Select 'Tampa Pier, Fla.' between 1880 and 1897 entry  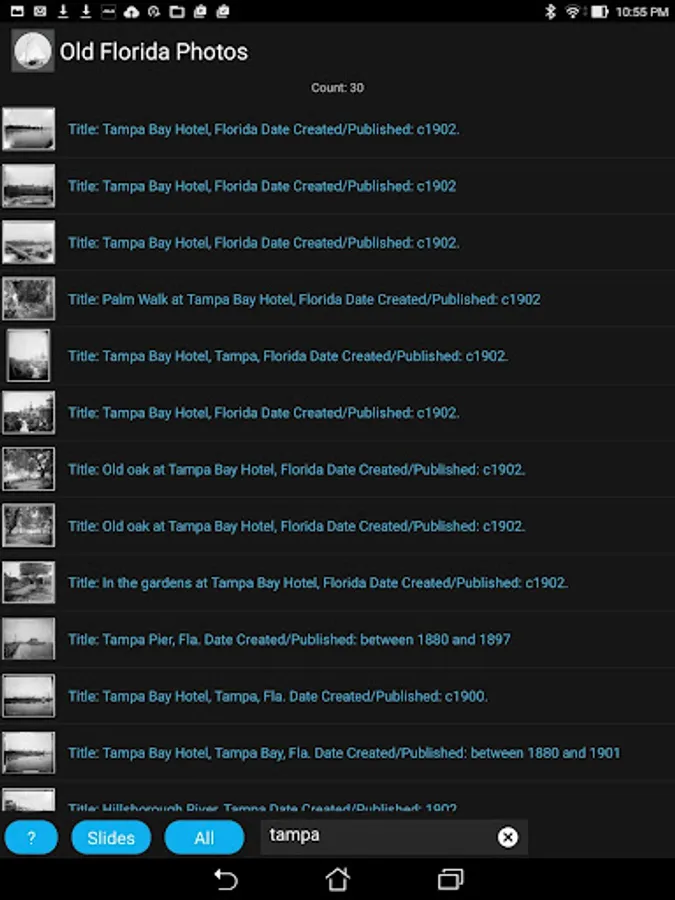(x=289, y=639)
